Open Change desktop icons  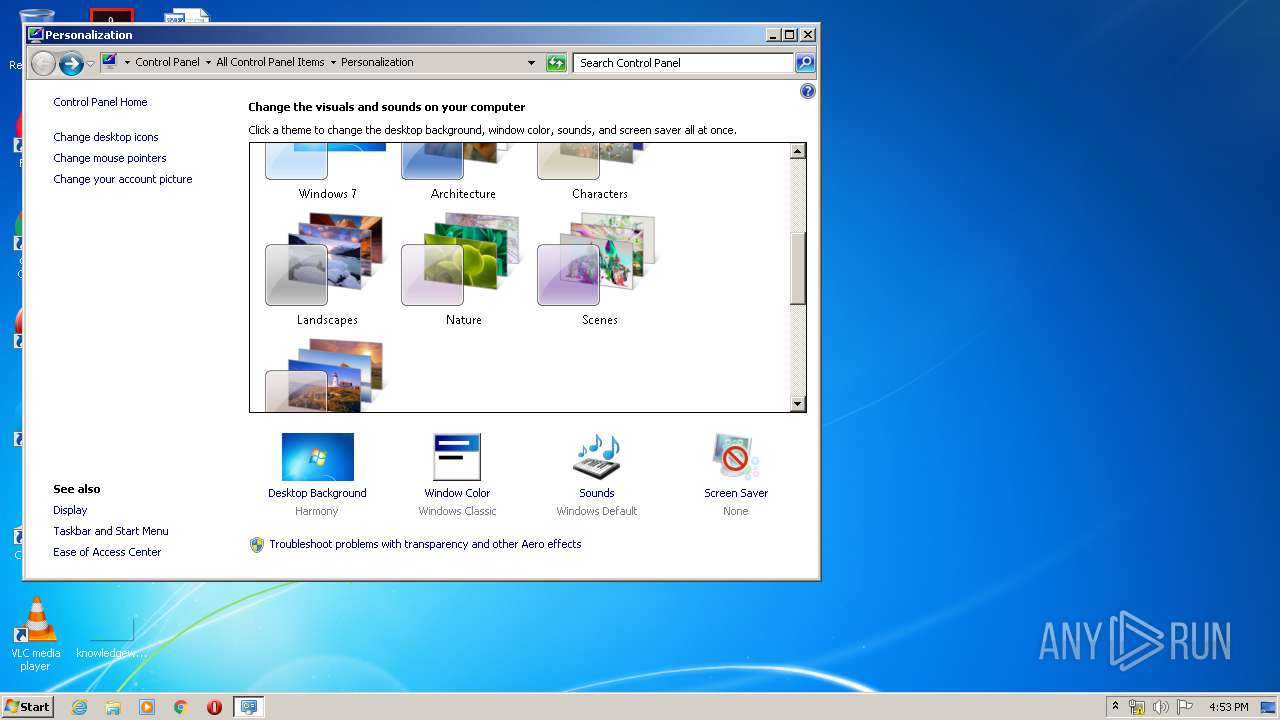106,137
